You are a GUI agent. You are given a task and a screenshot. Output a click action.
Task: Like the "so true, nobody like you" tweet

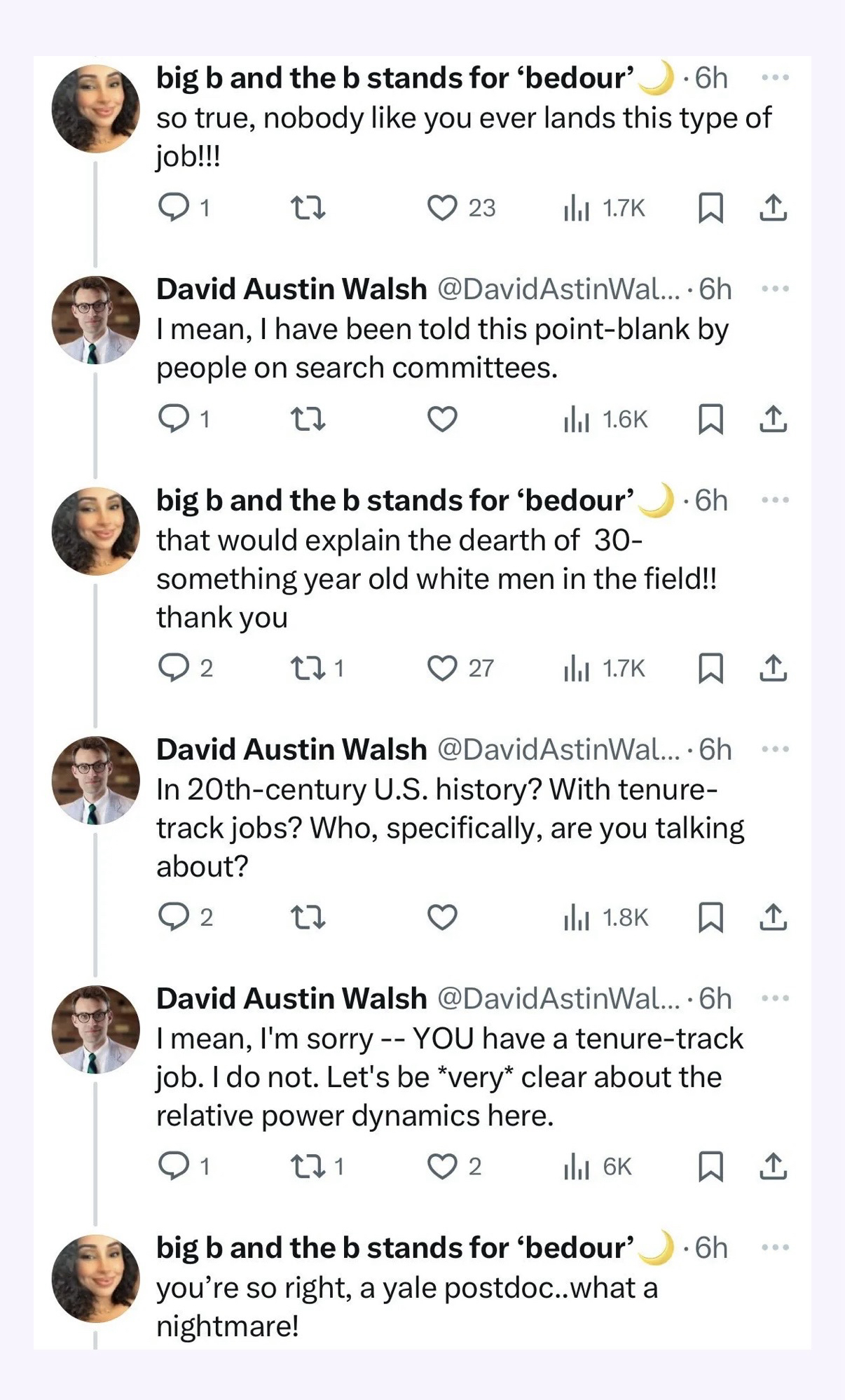pos(442,208)
